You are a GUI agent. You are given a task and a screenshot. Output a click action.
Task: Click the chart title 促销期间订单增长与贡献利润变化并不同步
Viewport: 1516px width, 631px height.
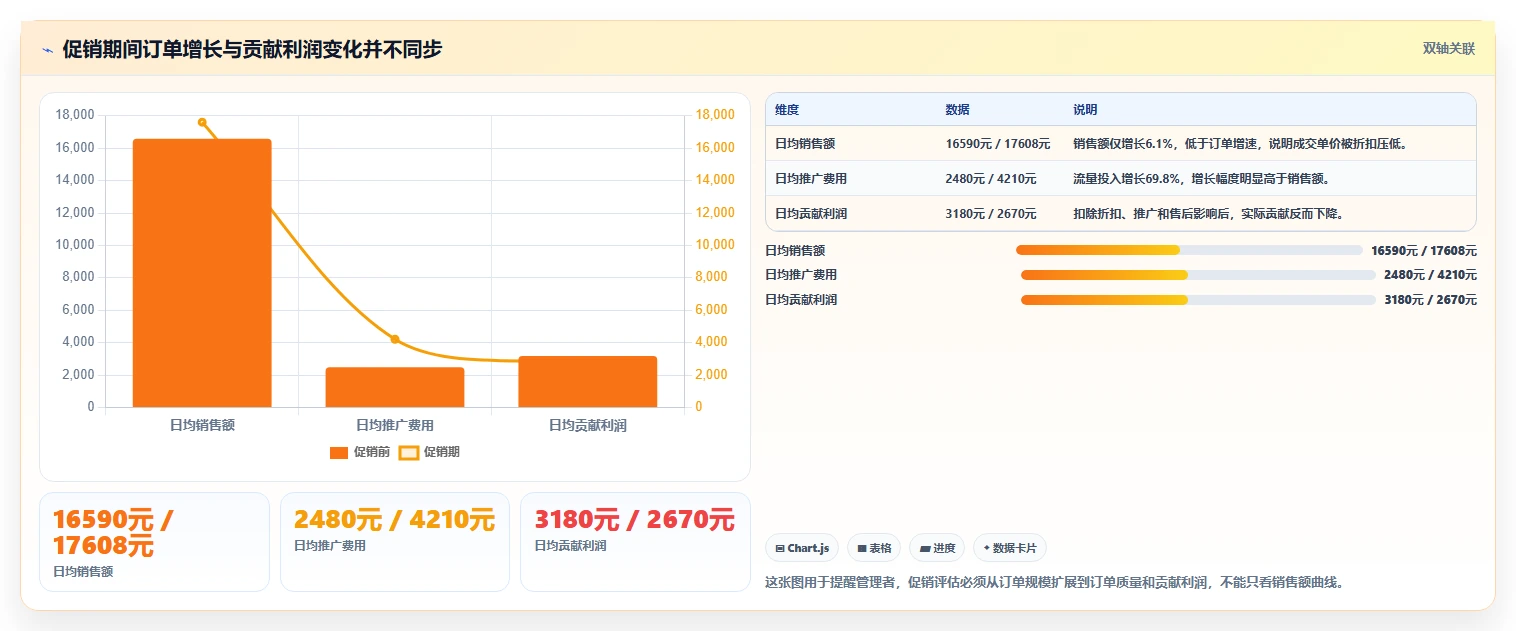[x=252, y=50]
